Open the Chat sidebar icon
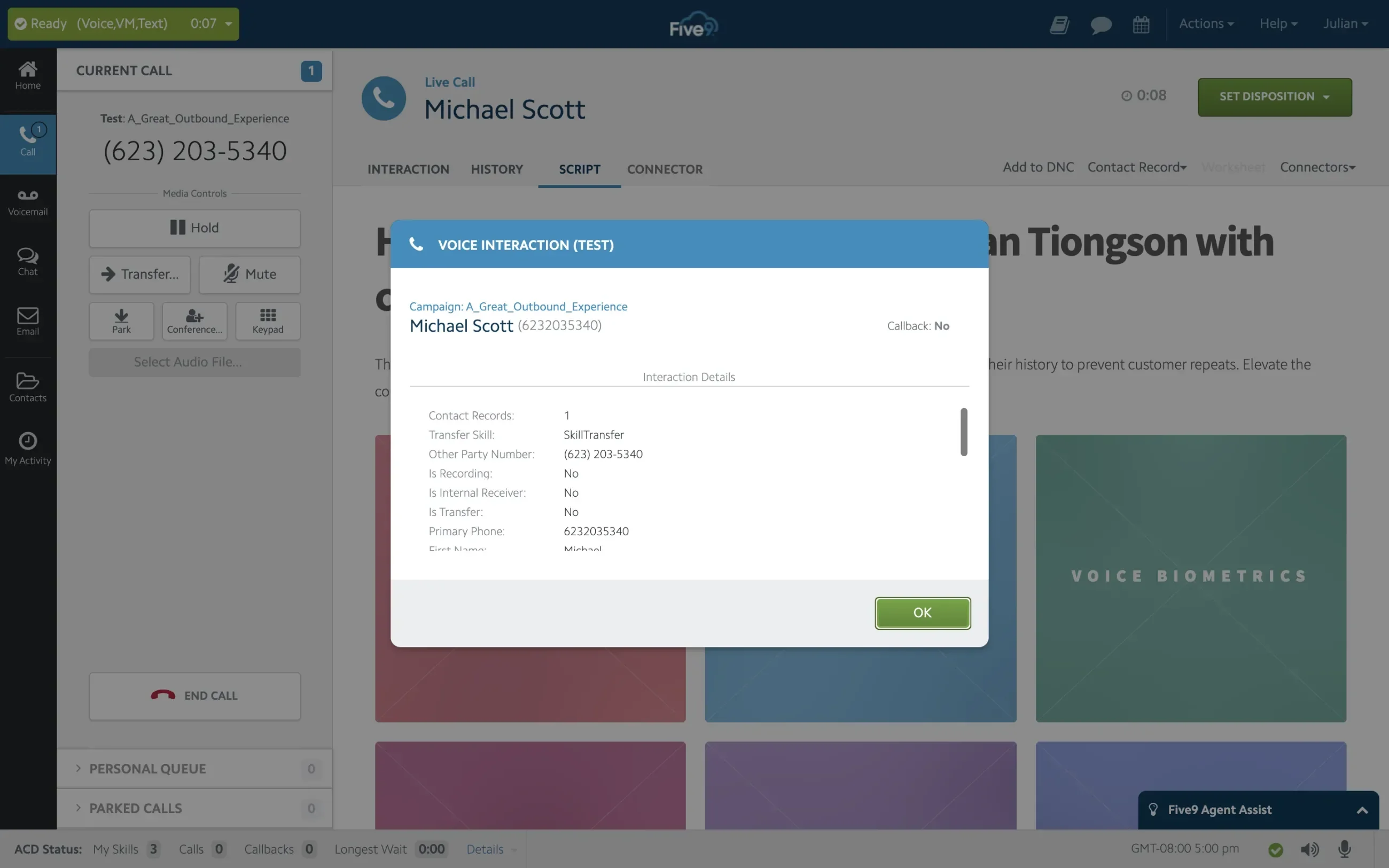 28,262
